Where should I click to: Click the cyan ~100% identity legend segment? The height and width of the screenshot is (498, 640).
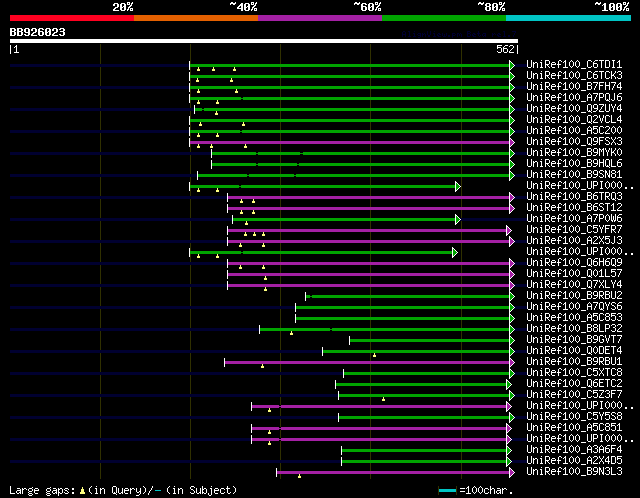point(569,18)
